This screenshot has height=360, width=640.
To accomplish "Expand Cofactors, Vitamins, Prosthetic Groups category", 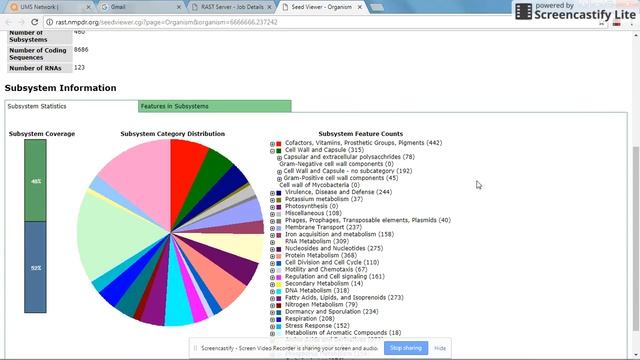I will [x=272, y=144].
